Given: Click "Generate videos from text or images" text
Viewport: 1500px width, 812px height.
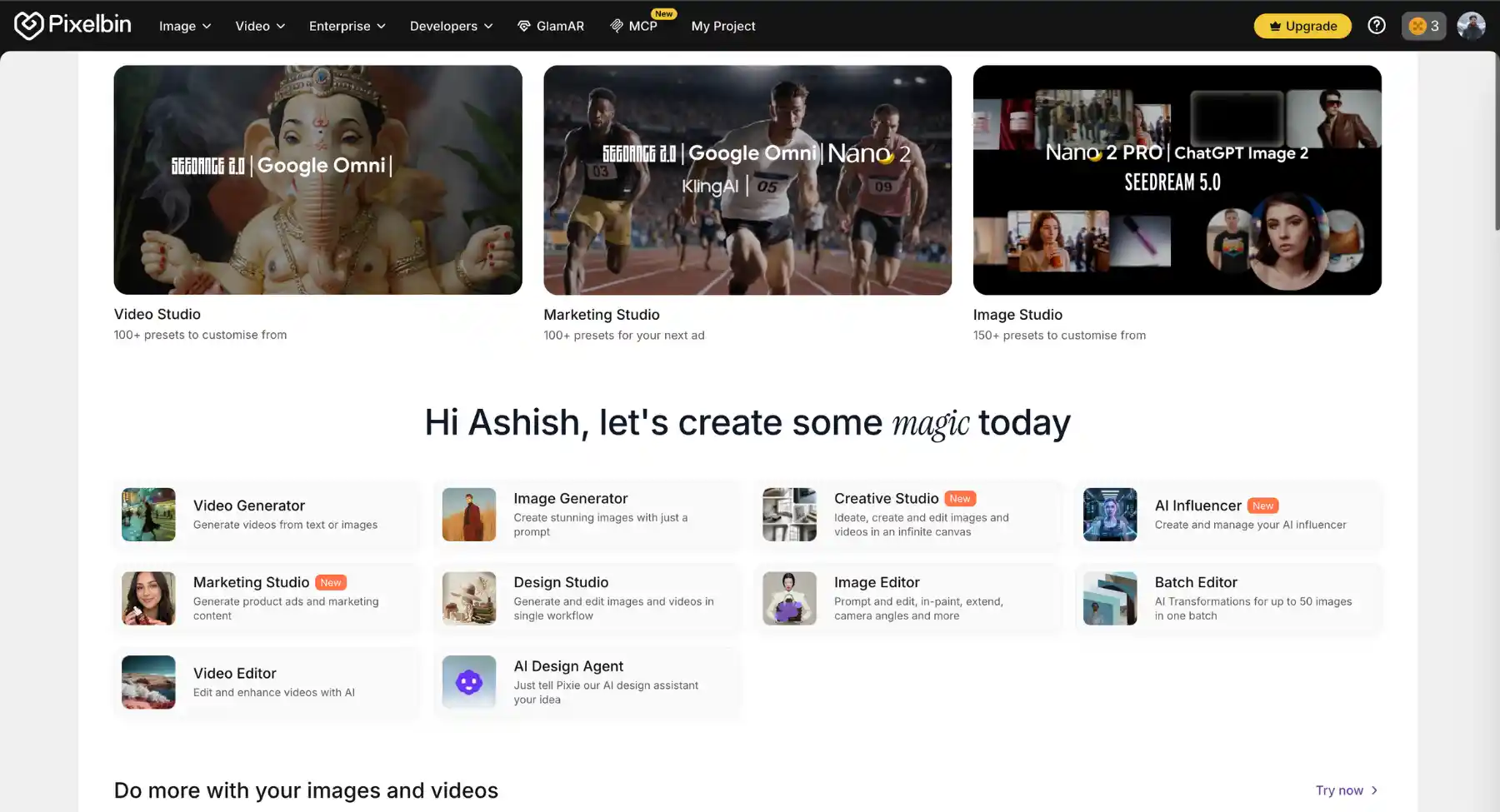Looking at the screenshot, I should tap(285, 525).
